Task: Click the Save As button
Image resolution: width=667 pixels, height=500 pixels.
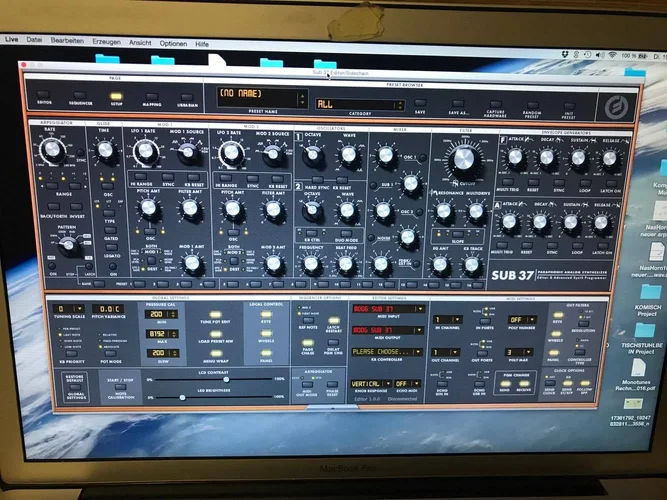Action: (458, 104)
